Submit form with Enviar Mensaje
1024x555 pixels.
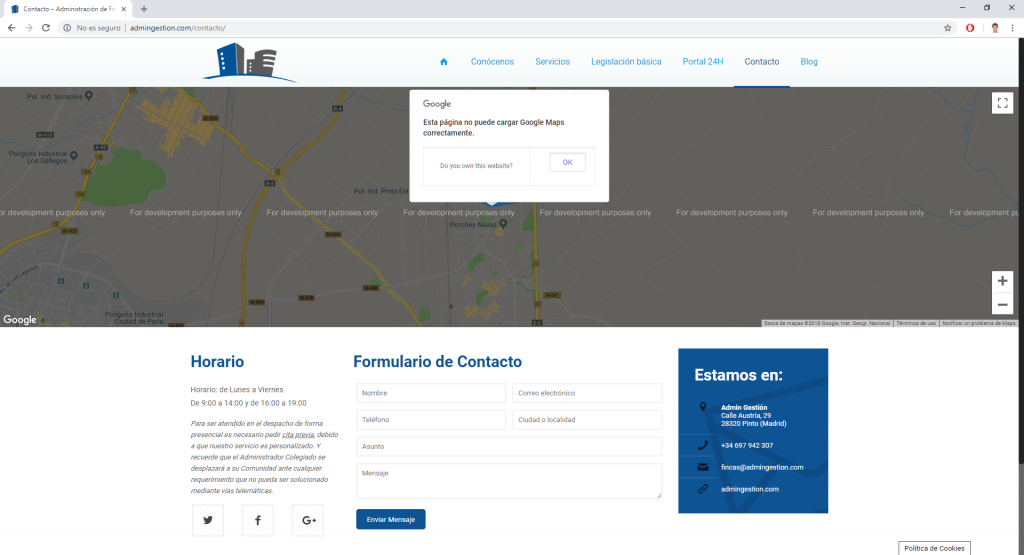click(x=391, y=519)
